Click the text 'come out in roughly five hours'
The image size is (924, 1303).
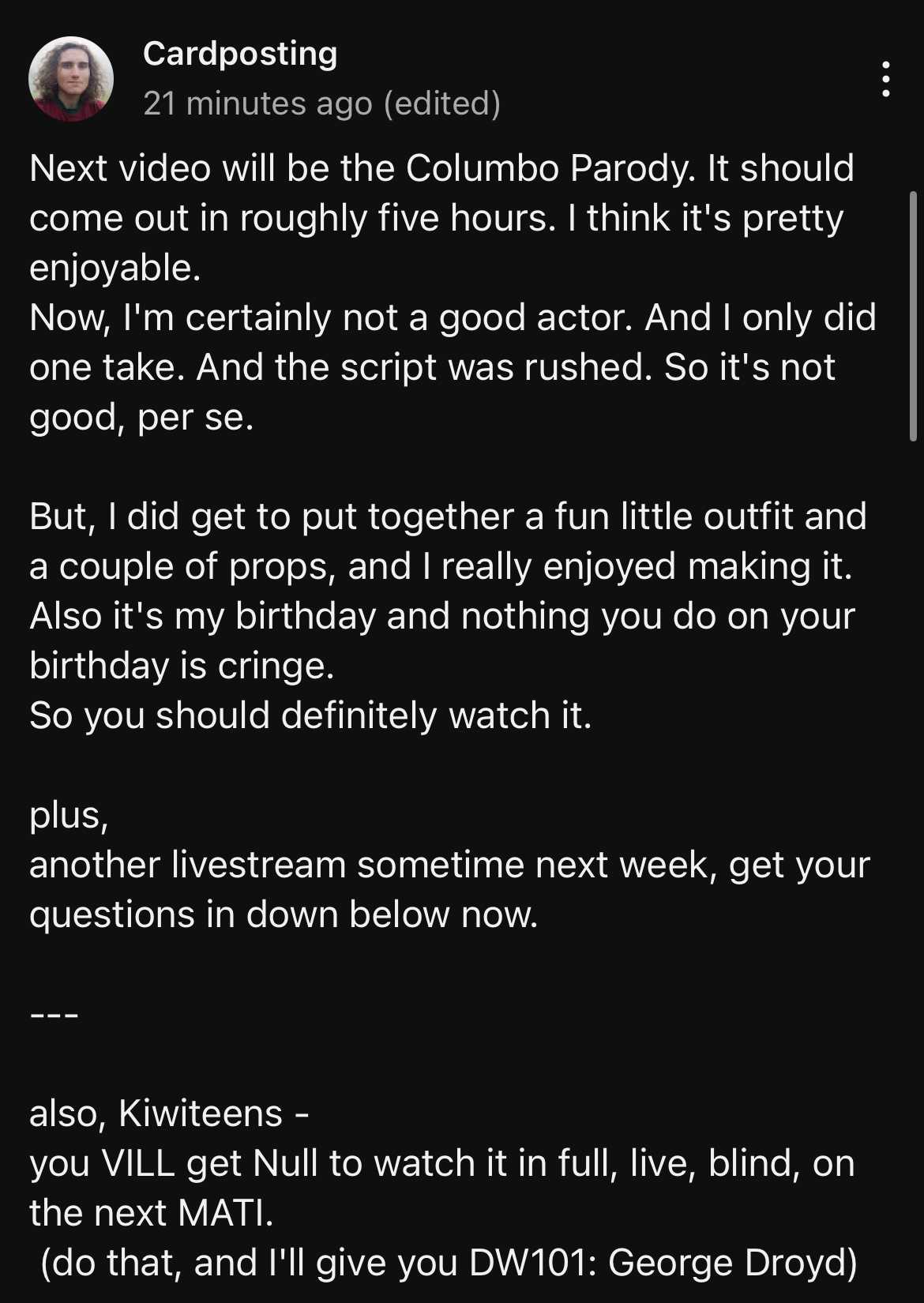[293, 218]
